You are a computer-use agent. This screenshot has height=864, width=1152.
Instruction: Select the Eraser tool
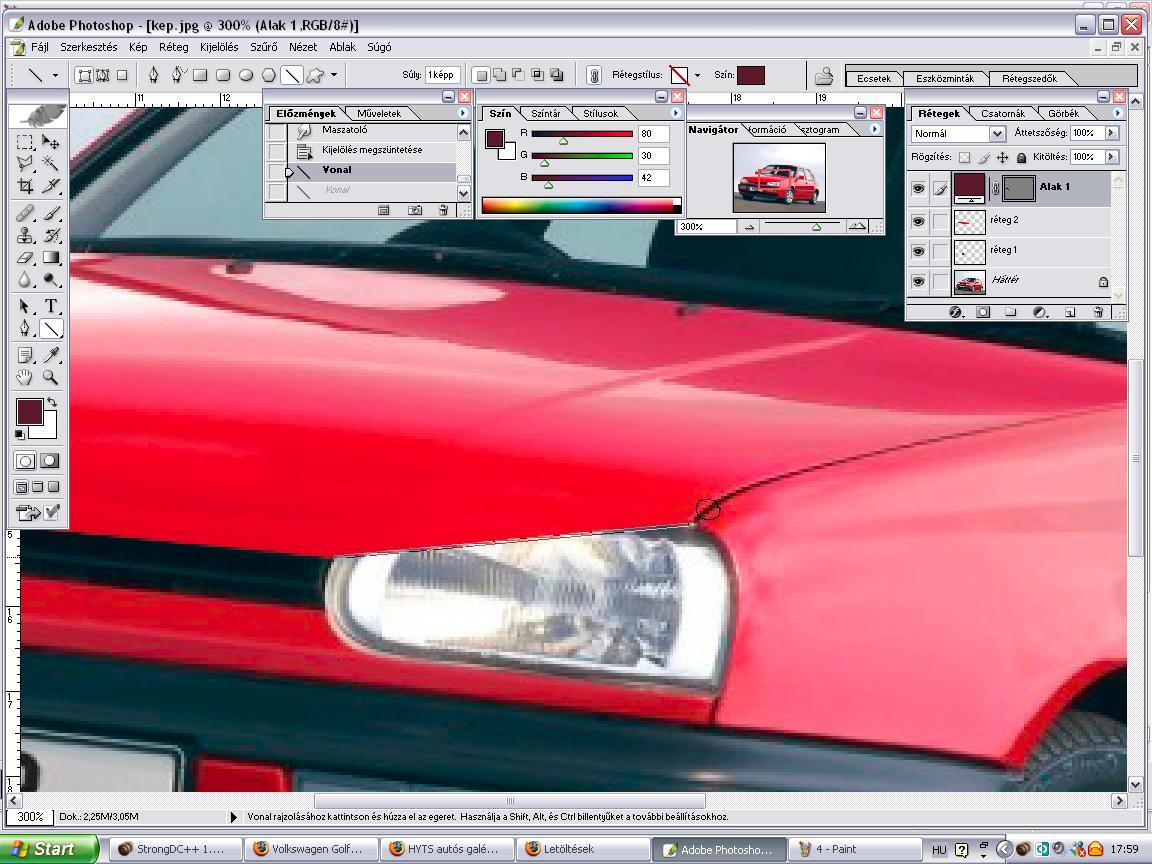26,258
